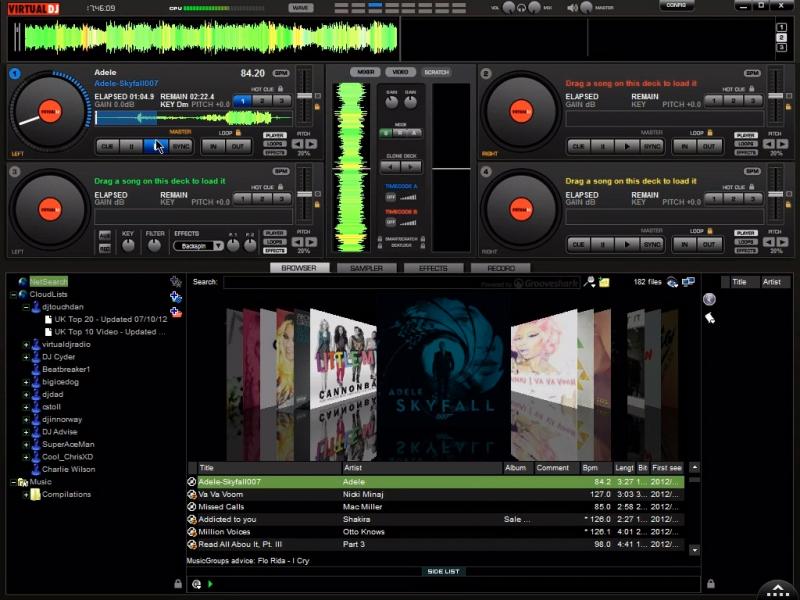
Task: Click the lock icon at folder panel bottom
Action: (x=178, y=584)
